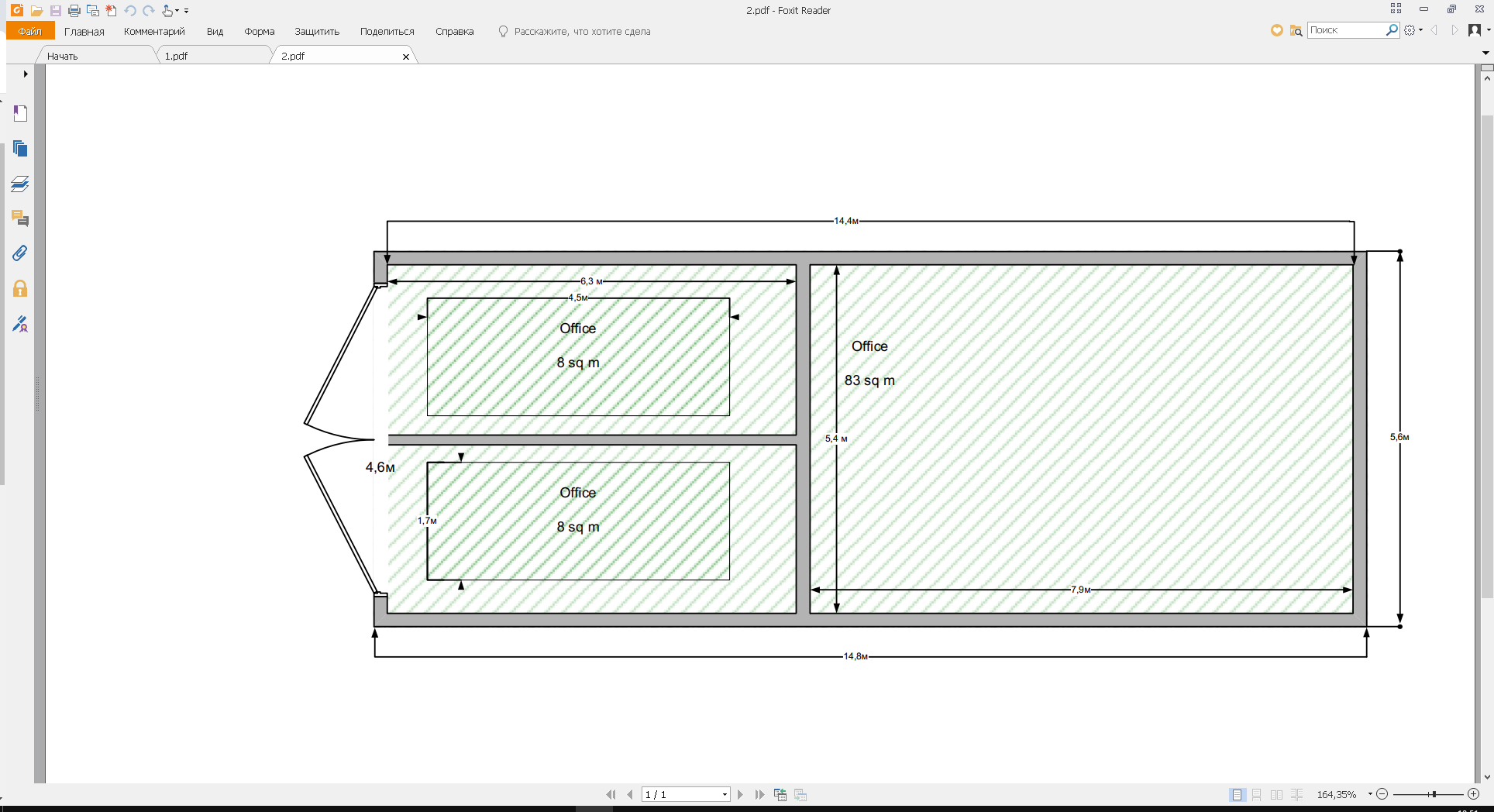
Task: Click the Print icon in quick access toolbar
Action: pyautogui.click(x=74, y=11)
